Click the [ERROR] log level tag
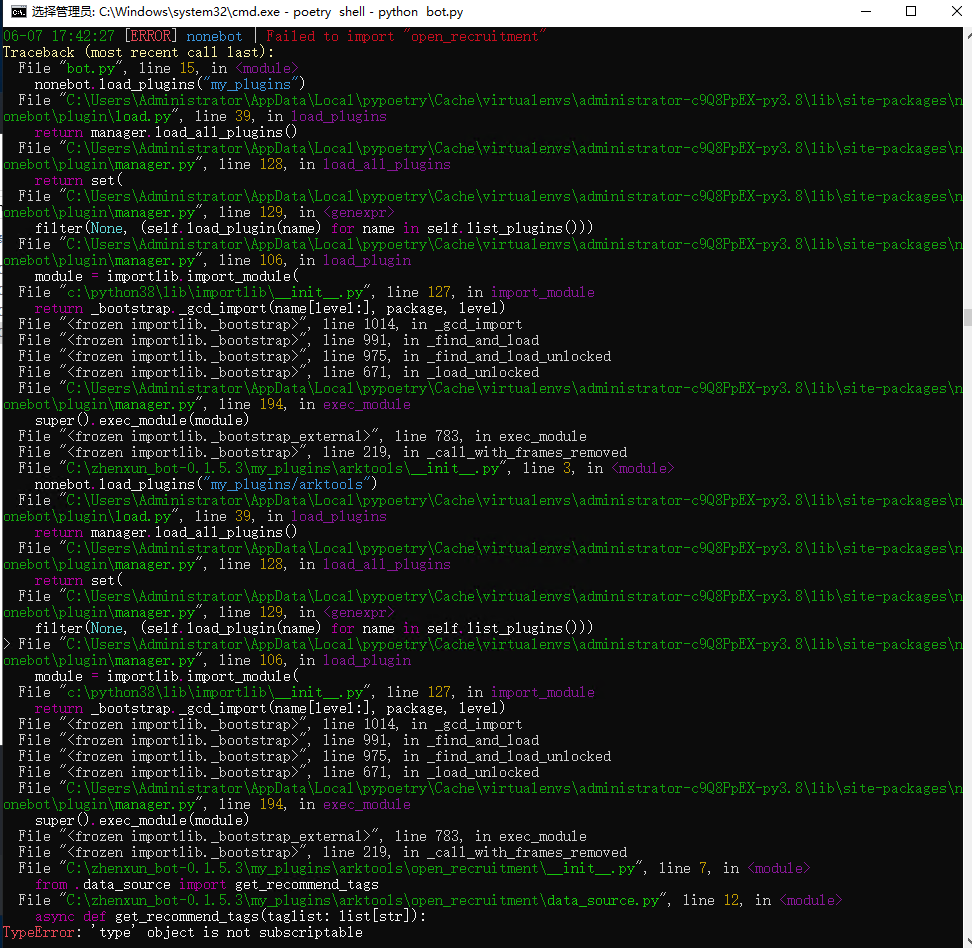 coord(151,37)
